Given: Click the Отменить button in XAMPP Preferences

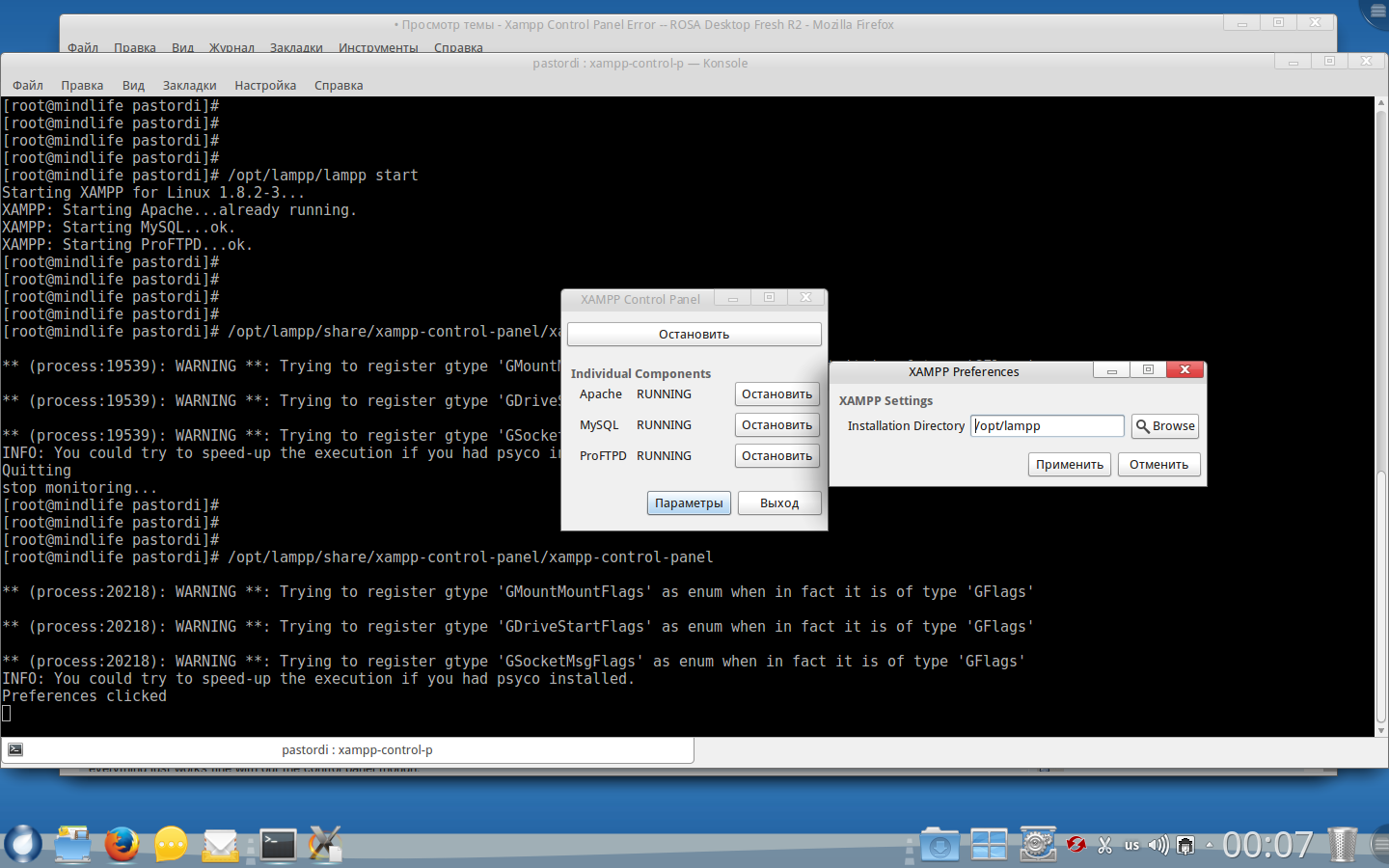Looking at the screenshot, I should (1159, 464).
